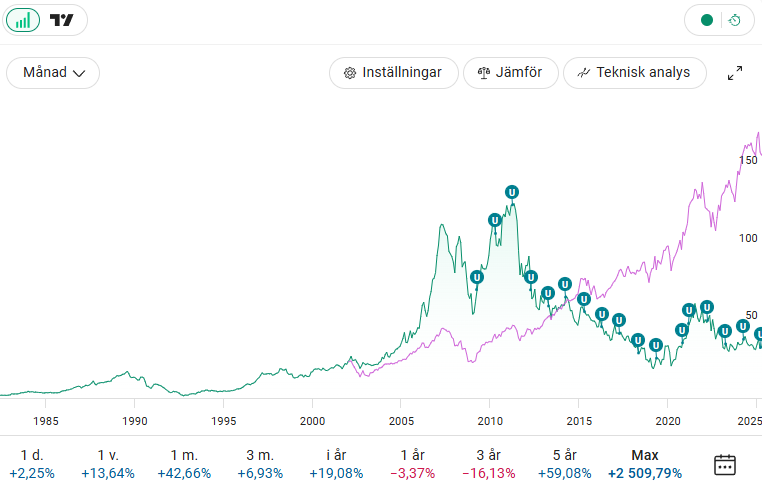Open the Månad interval dropdown

coord(53,72)
